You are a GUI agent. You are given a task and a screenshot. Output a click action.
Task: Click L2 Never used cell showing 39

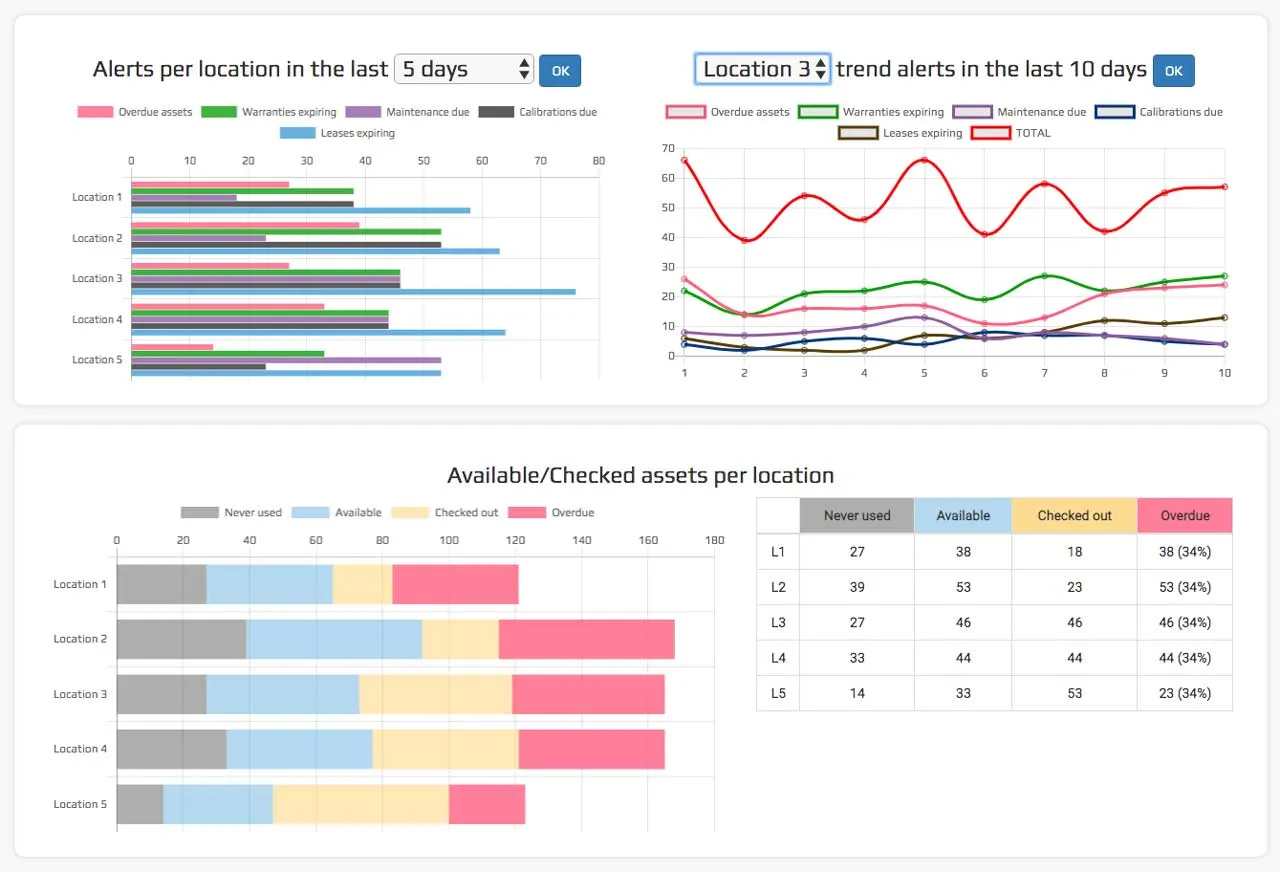(x=857, y=587)
